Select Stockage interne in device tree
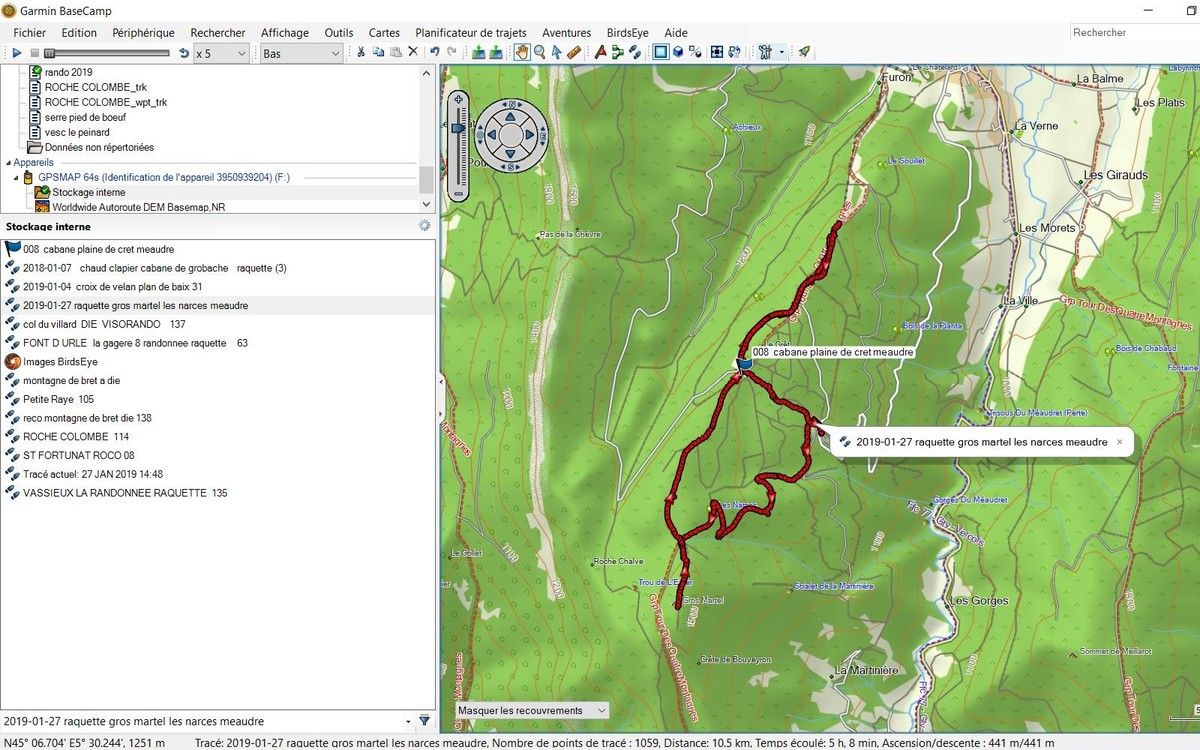Viewport: 1200px width, 750px height. [x=88, y=192]
